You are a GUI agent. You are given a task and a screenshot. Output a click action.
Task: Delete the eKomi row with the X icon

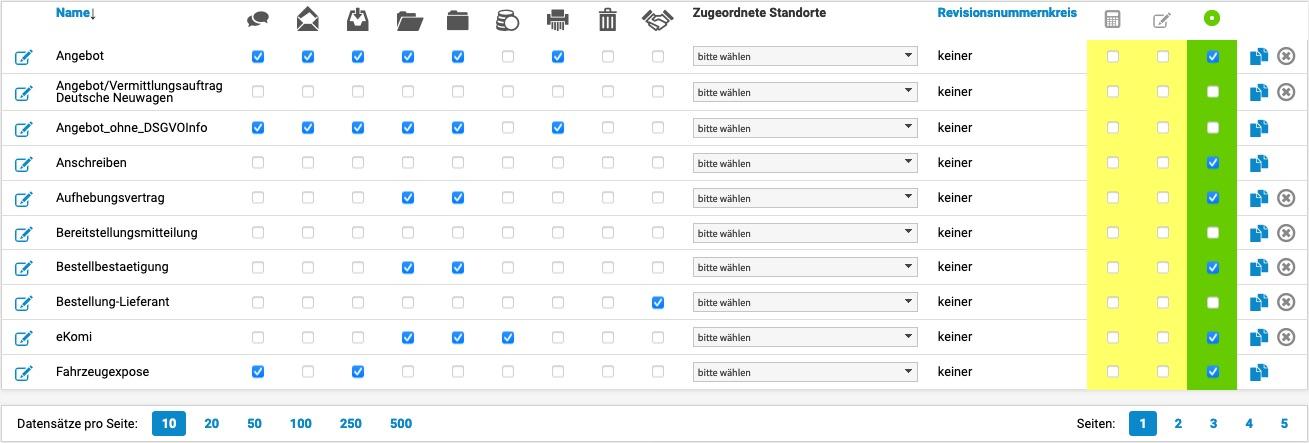(x=1287, y=337)
